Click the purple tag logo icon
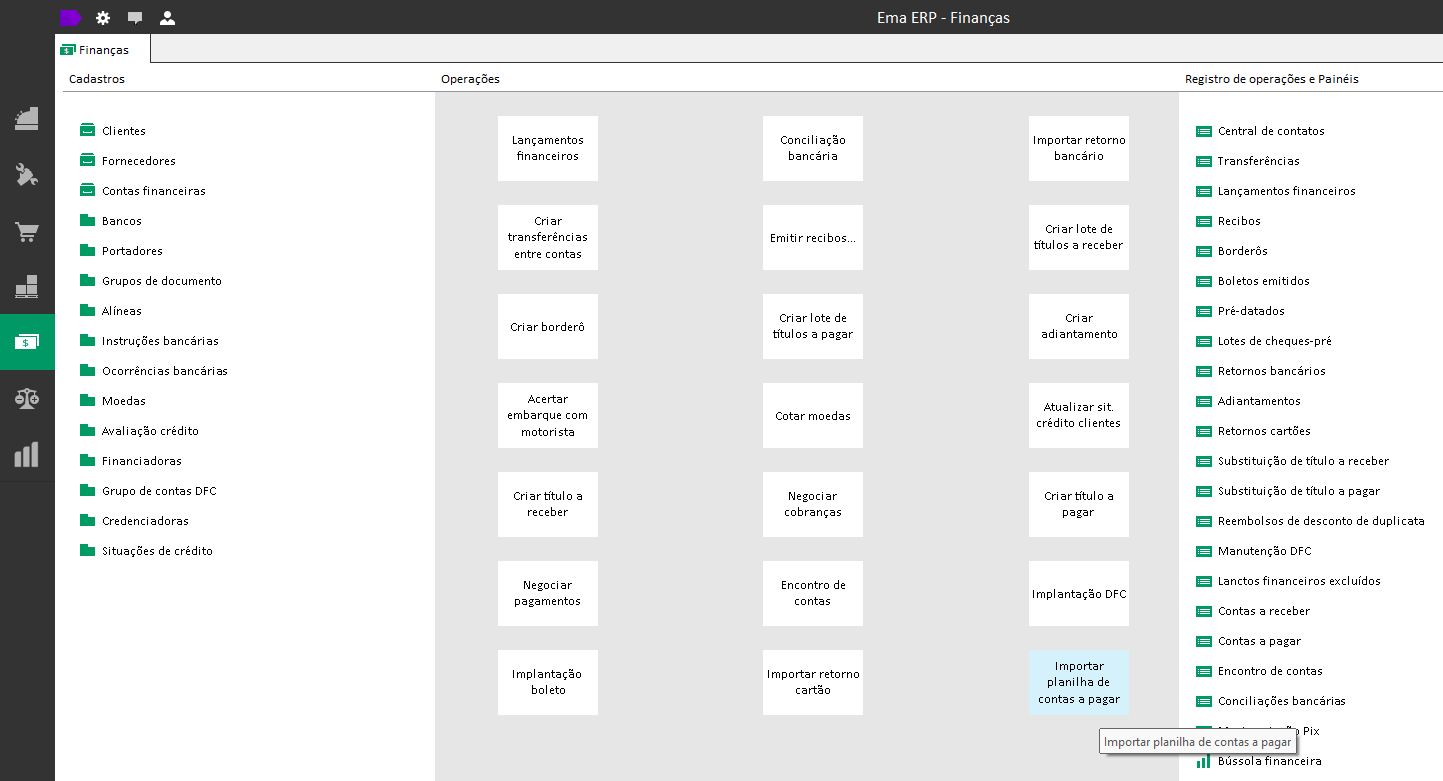Screen dimensions: 1443x781 (70, 18)
